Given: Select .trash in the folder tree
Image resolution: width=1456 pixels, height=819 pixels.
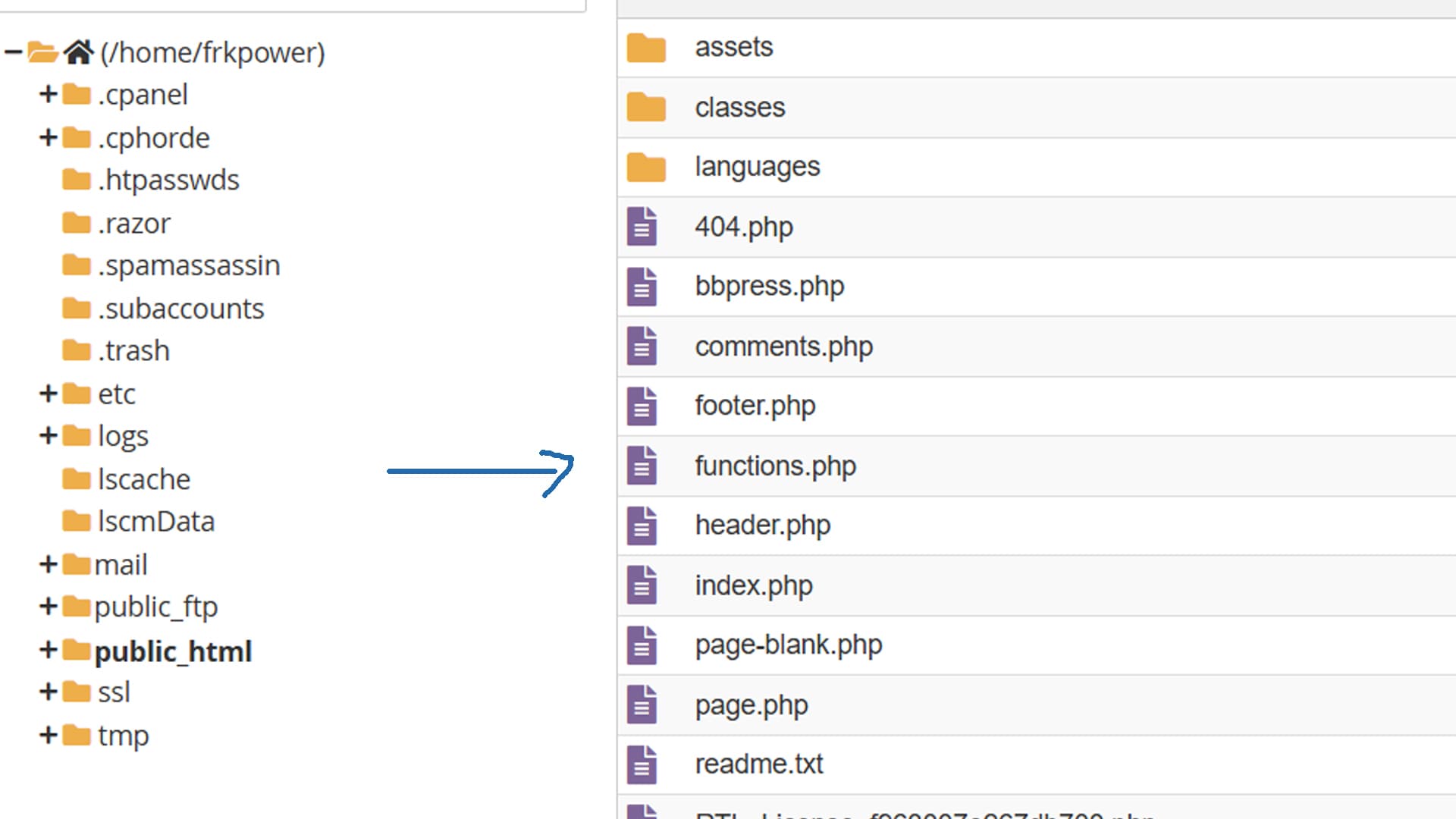Looking at the screenshot, I should (x=133, y=351).
